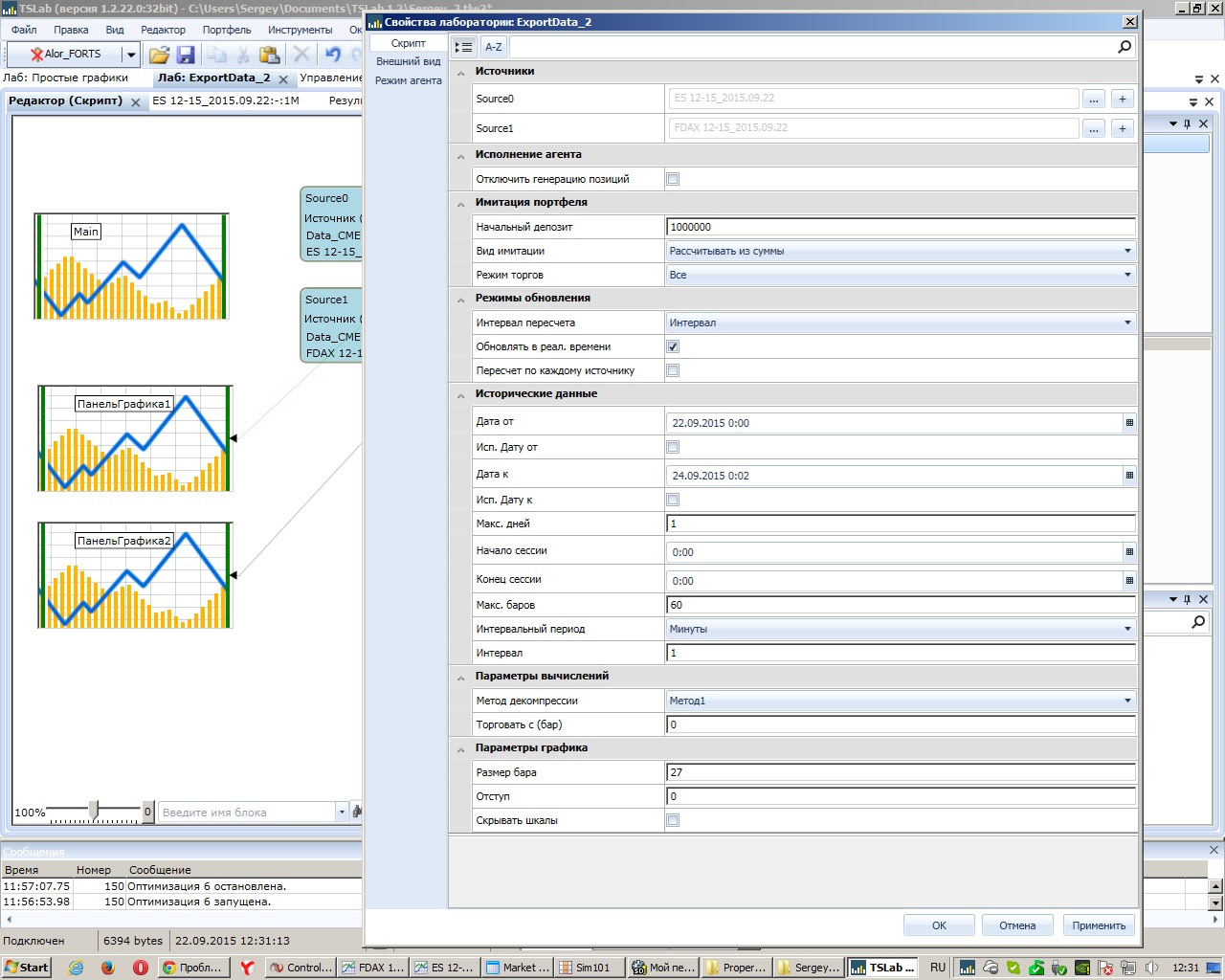The height and width of the screenshot is (980, 1225).
Task: Click the zoom slider handle at 100%
Action: [x=94, y=812]
